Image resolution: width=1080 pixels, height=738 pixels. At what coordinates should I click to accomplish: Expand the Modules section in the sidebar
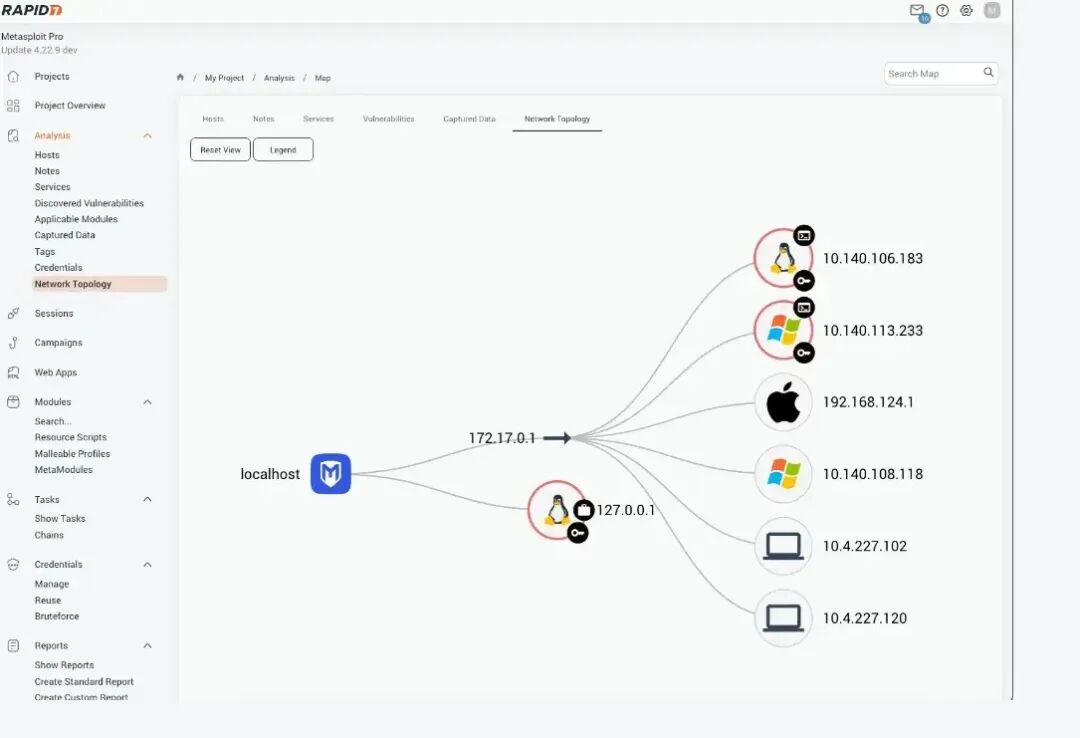click(147, 401)
